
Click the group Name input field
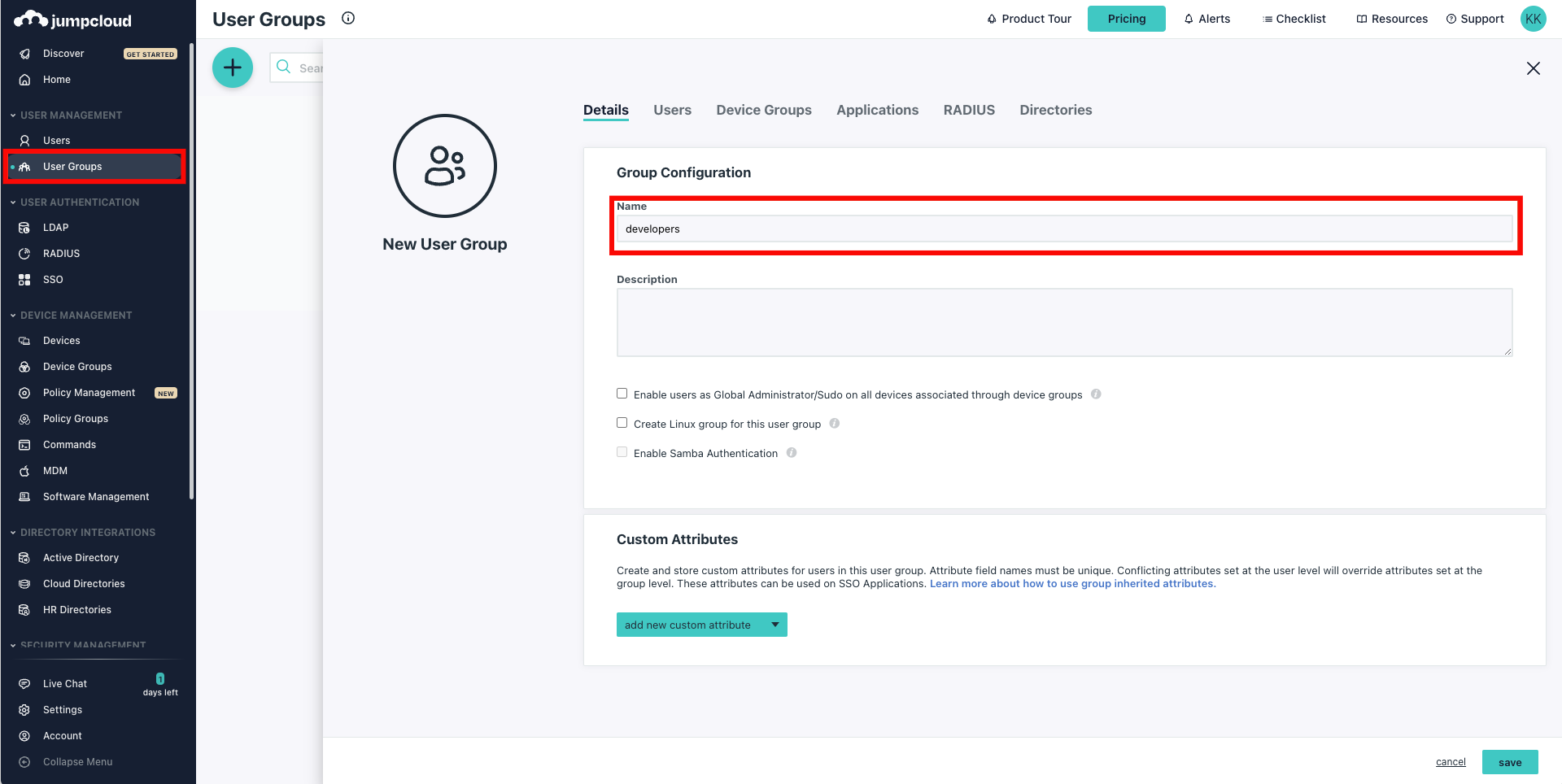pos(1064,229)
